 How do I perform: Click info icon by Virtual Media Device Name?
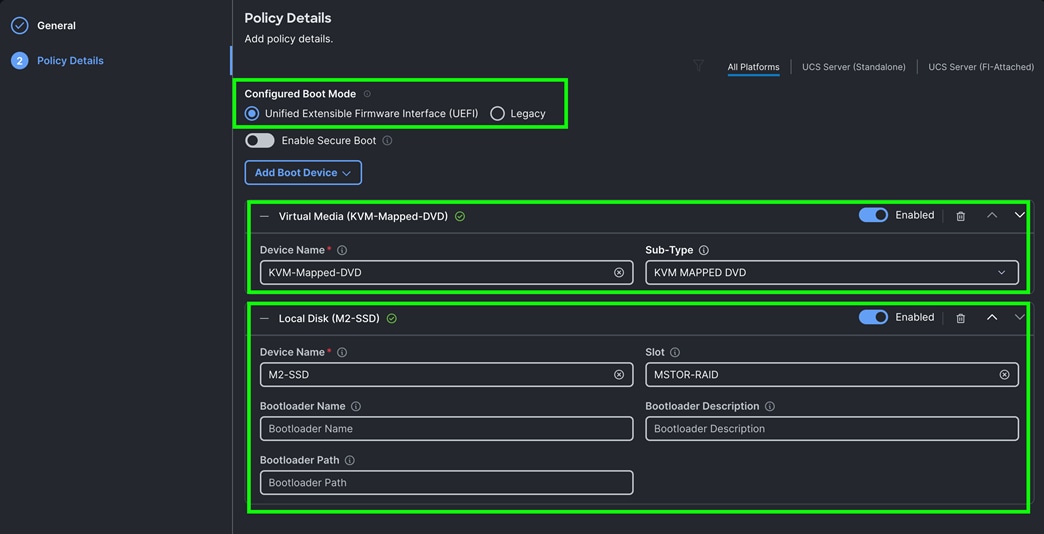point(342,250)
